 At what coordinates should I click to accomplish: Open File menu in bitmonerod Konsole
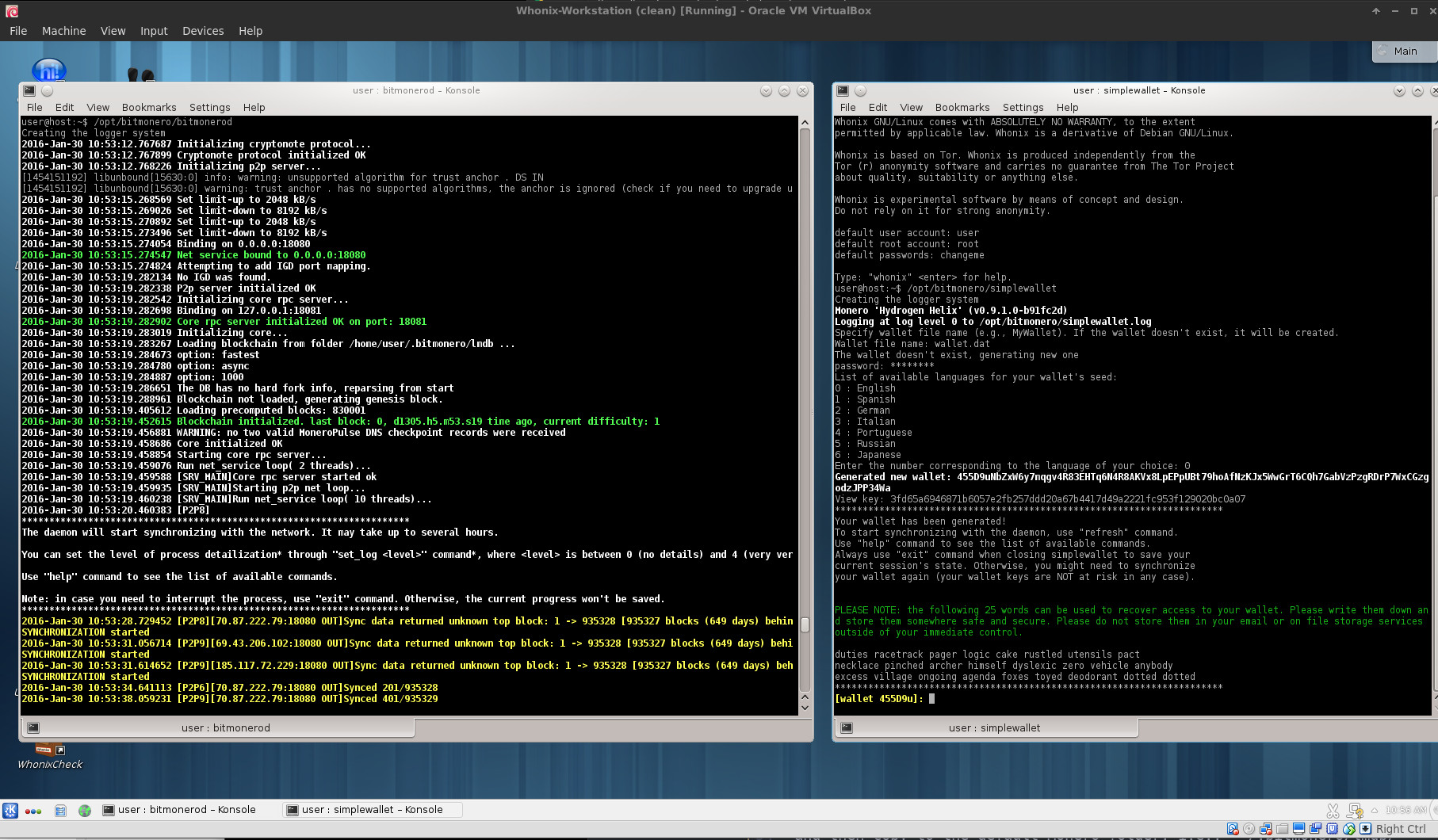35,108
